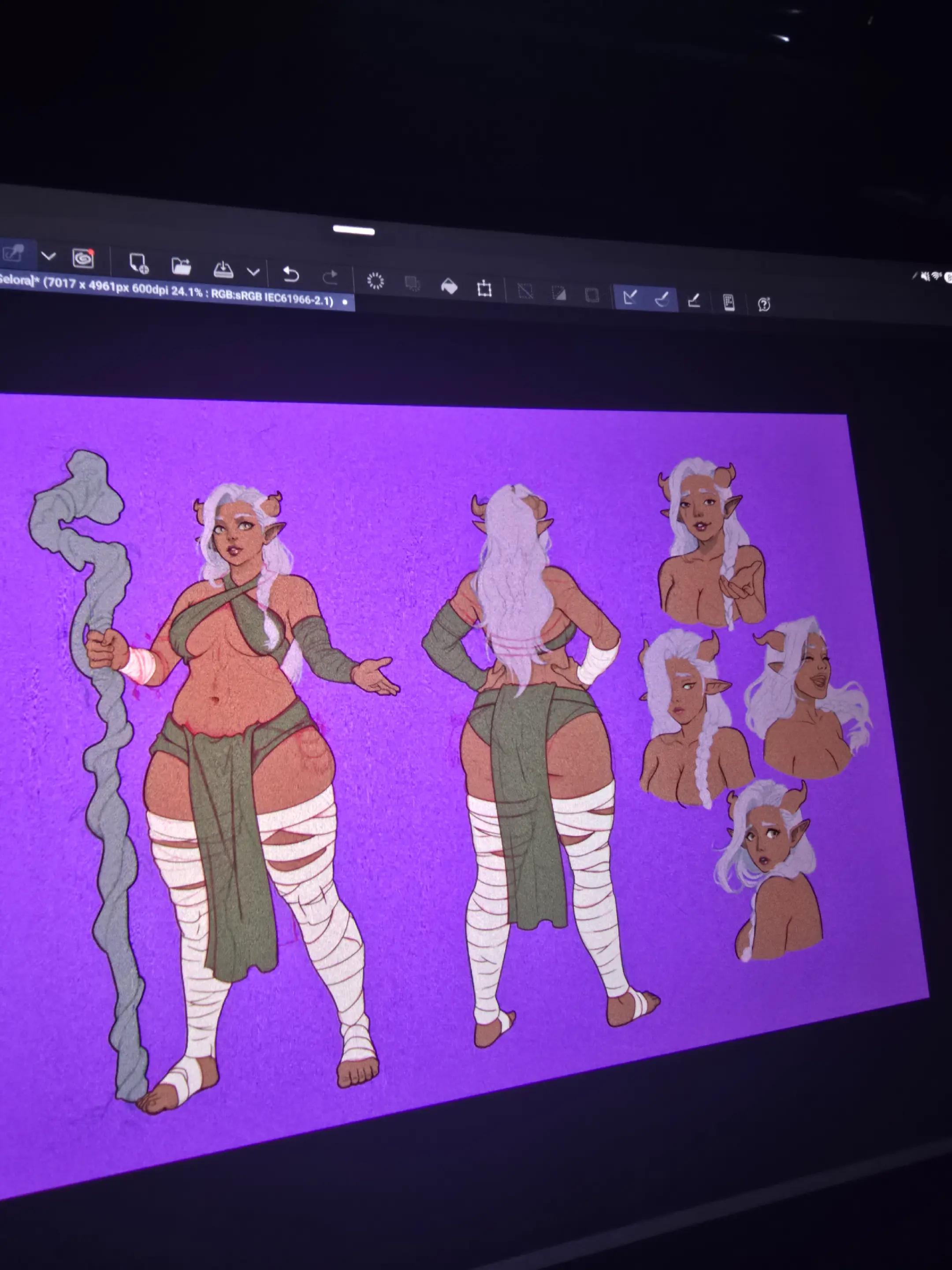Toggle Snap to Ruler
Image resolution: width=952 pixels, height=1270 pixels.
tap(630, 297)
